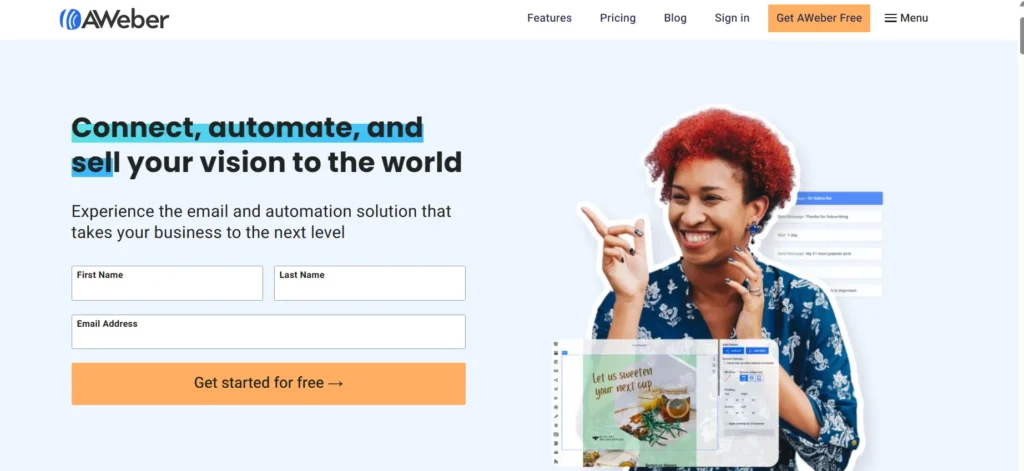
Task: Click the page's vertical scrollbar thumb
Action: click(1020, 27)
